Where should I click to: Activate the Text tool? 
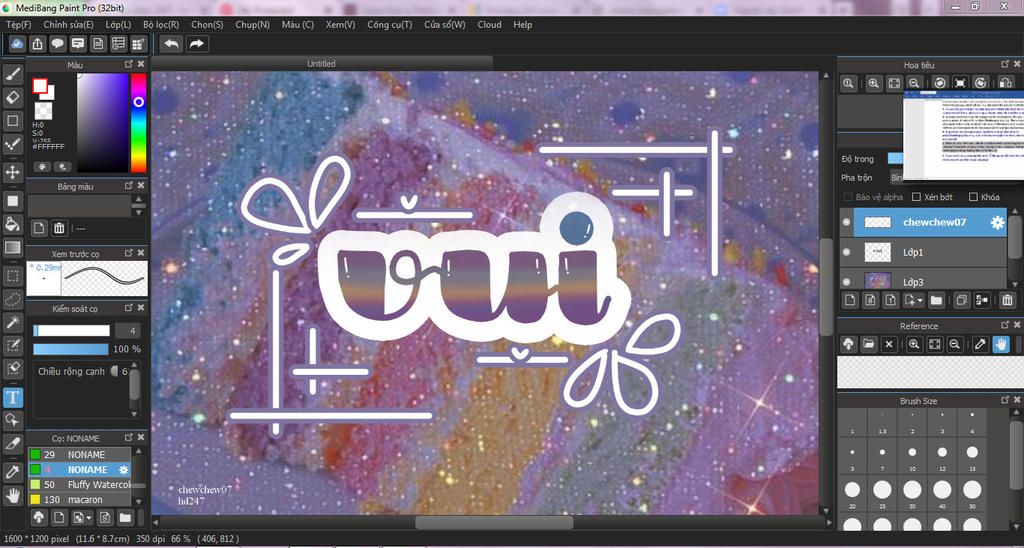[12, 397]
